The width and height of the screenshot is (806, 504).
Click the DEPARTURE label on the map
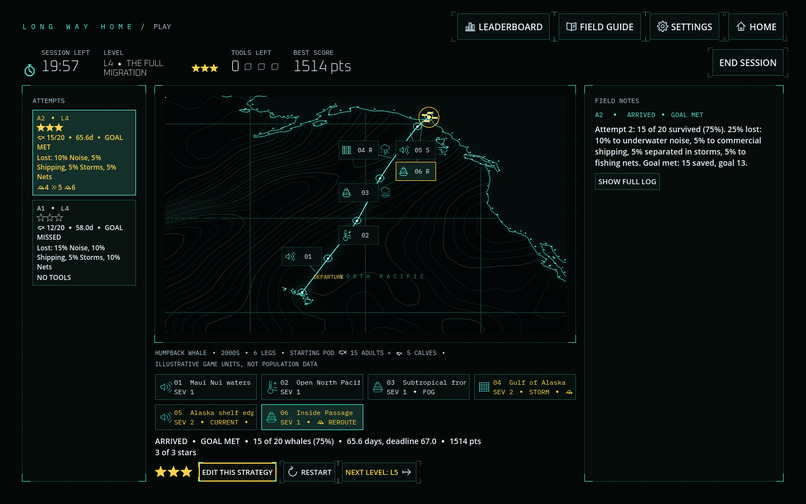[x=328, y=277]
